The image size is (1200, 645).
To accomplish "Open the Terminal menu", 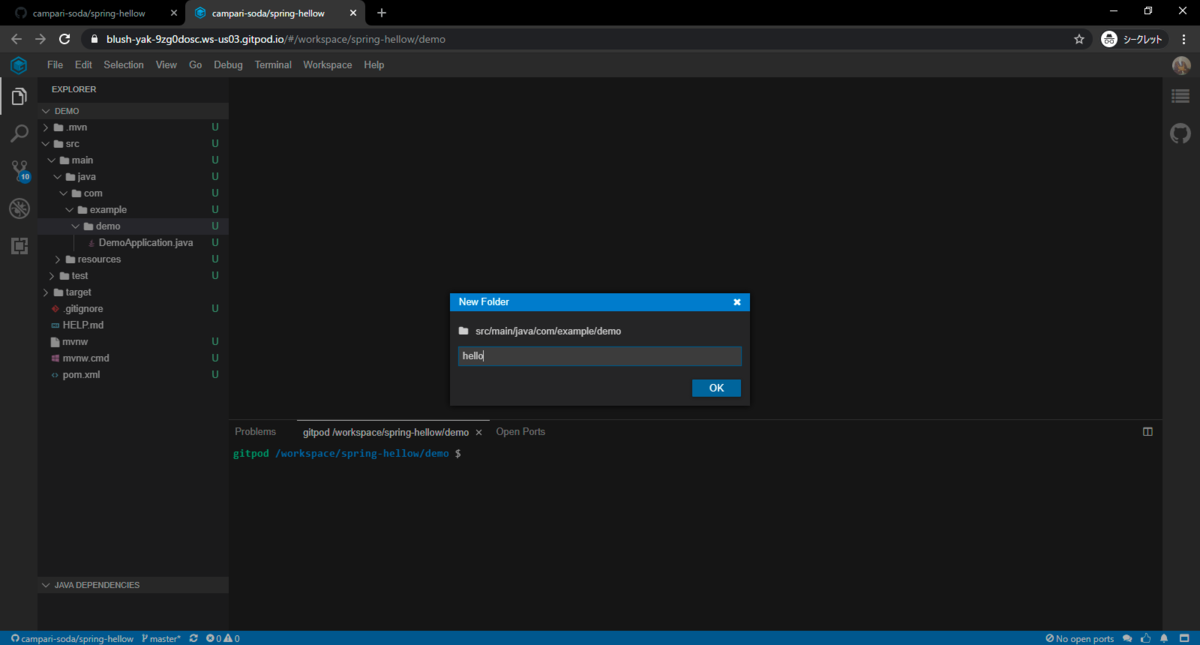I will pyautogui.click(x=273, y=65).
